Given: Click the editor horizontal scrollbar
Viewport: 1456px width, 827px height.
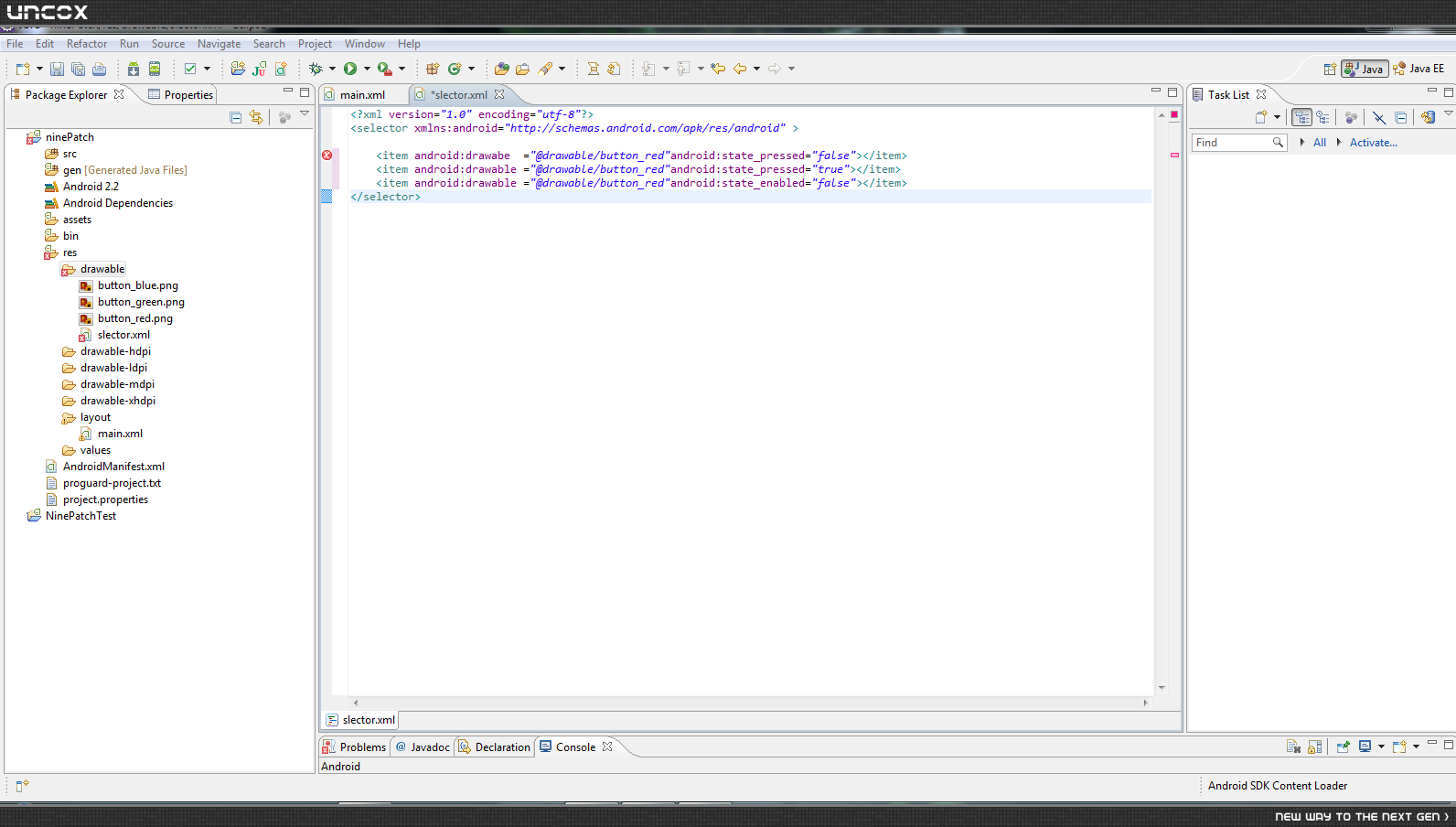Looking at the screenshot, I should tap(750, 703).
